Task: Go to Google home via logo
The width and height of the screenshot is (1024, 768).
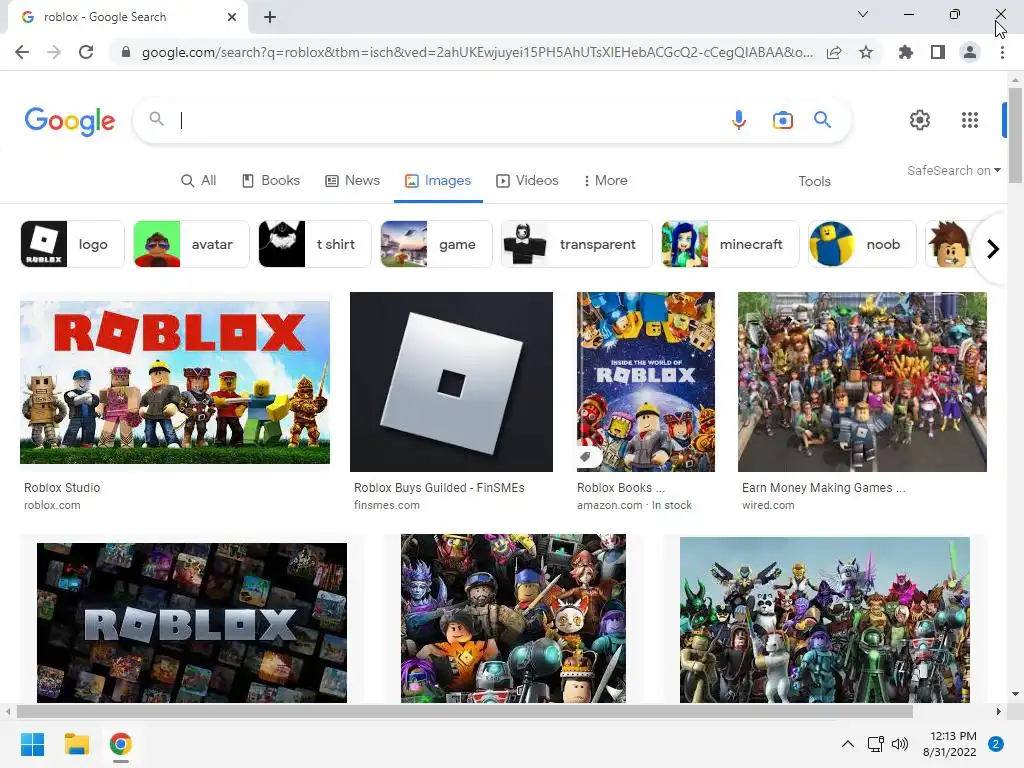Action: [70, 121]
